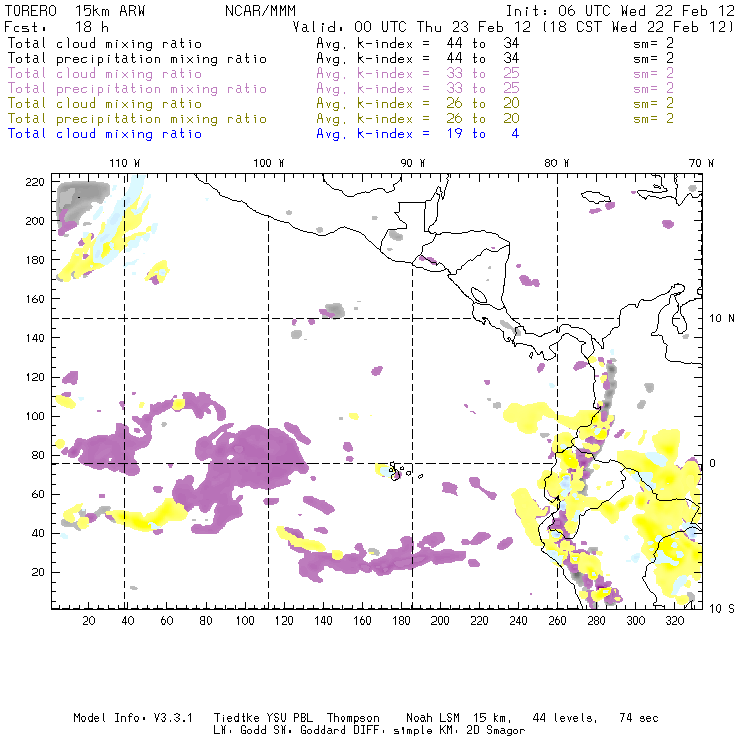Click the 'TORERO 15km ARW' title text
This screenshot has width=740, height=740.
click(75, 11)
